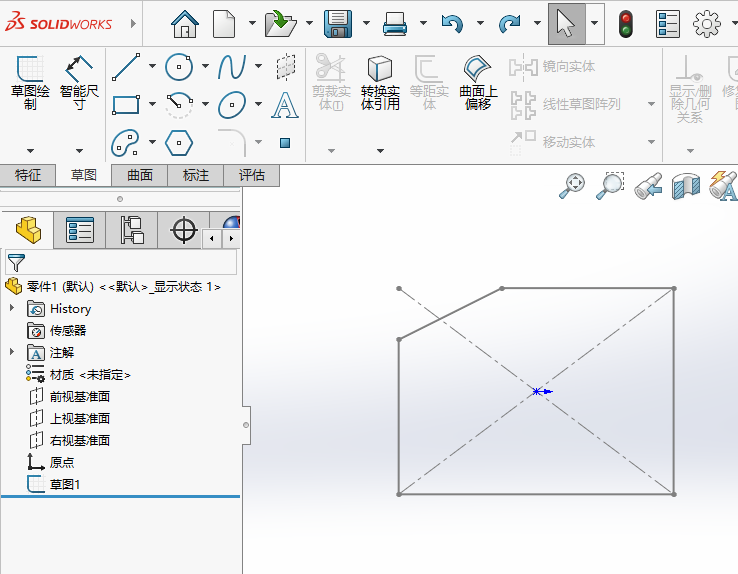Select the Line sketch tool

(126, 67)
